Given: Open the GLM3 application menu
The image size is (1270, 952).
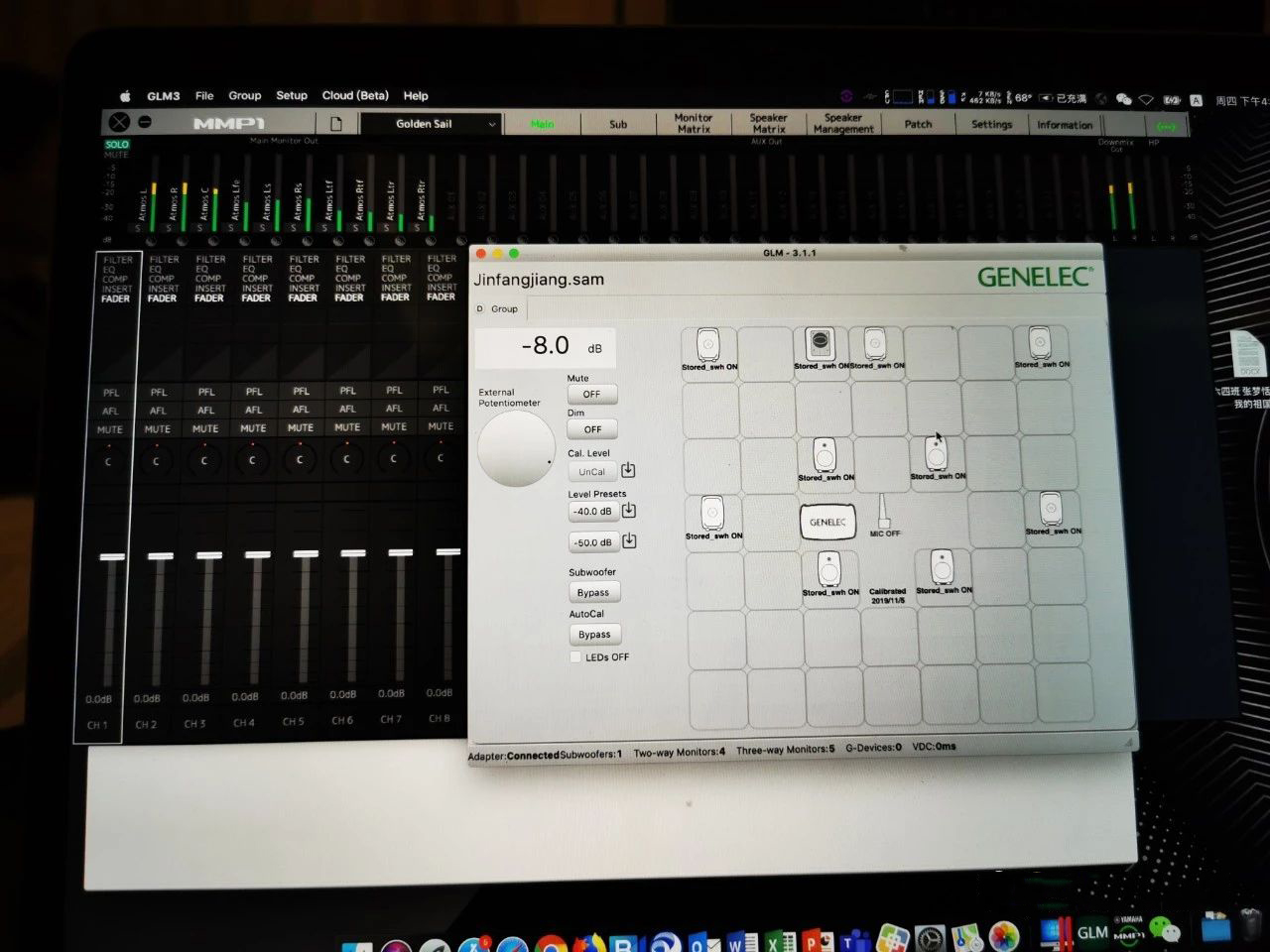Looking at the screenshot, I should click(164, 96).
